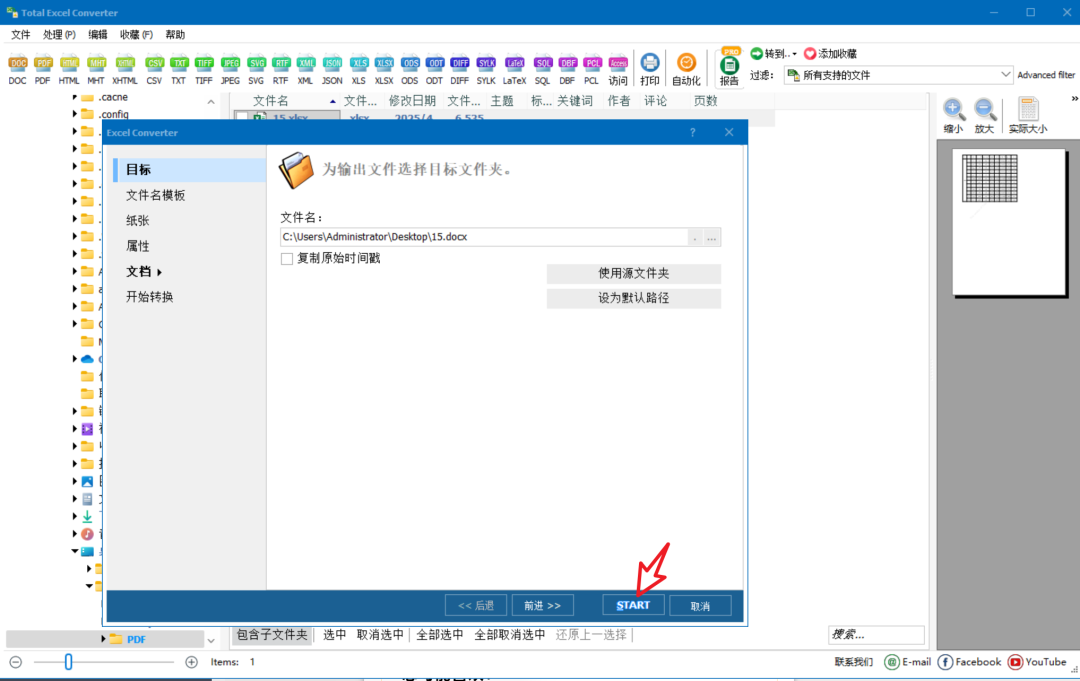This screenshot has height=681, width=1080.
Task: Expand the .cacne folder tree node
Action: coord(75,97)
